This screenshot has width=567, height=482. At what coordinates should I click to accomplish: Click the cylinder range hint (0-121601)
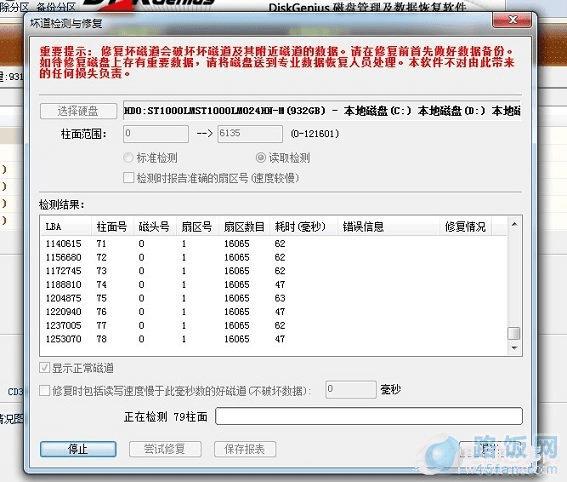point(315,133)
